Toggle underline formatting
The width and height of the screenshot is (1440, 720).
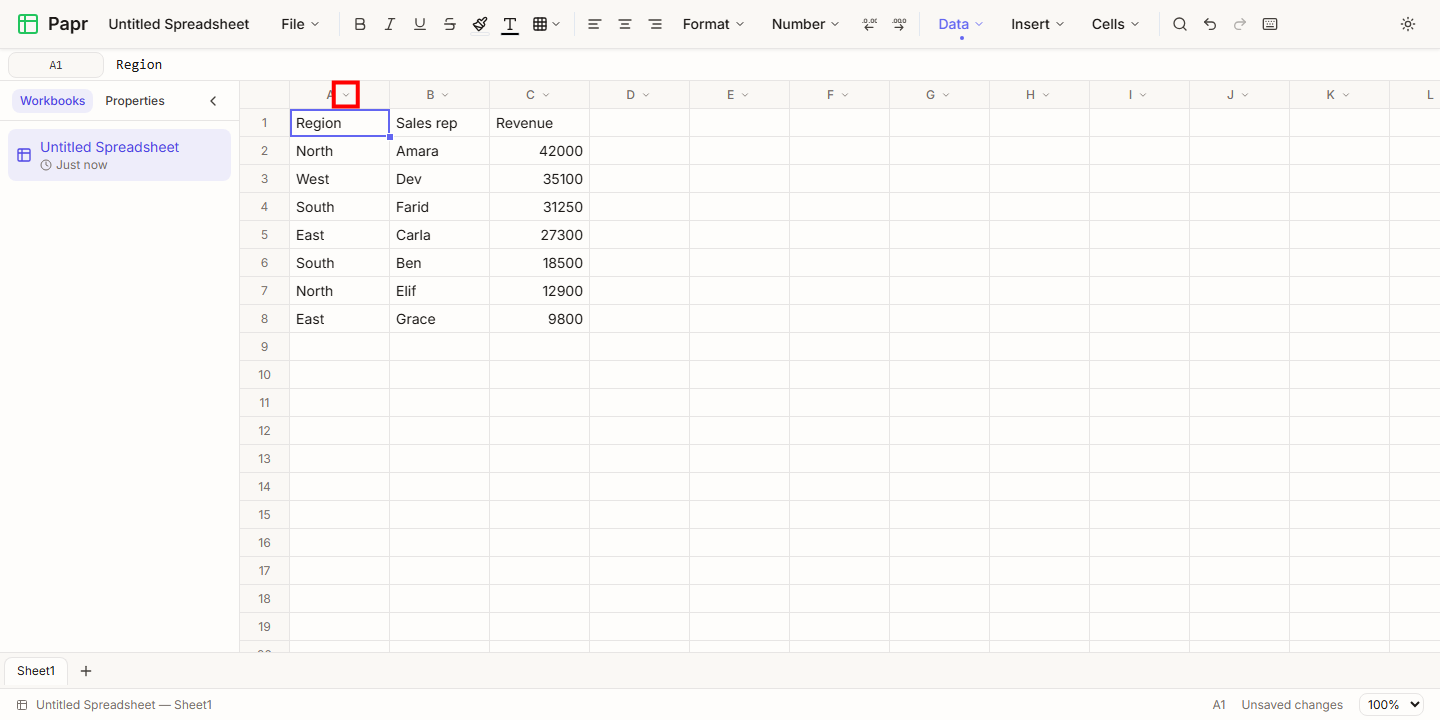[x=420, y=24]
